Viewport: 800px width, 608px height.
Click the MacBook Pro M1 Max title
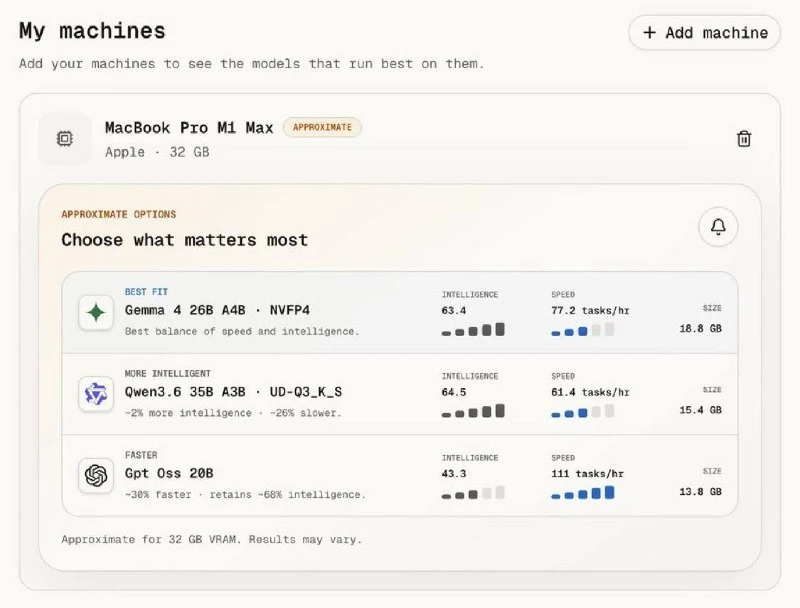click(x=189, y=128)
